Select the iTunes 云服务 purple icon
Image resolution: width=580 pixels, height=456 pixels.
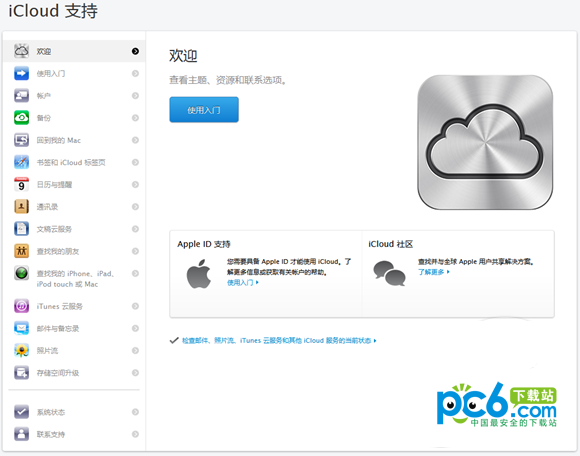(x=21, y=306)
